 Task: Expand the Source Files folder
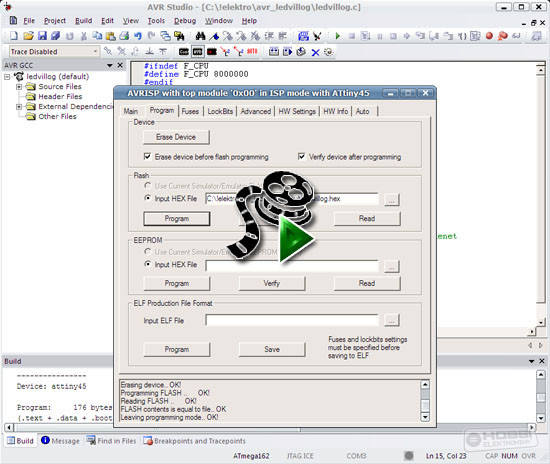pyautogui.click(x=19, y=87)
